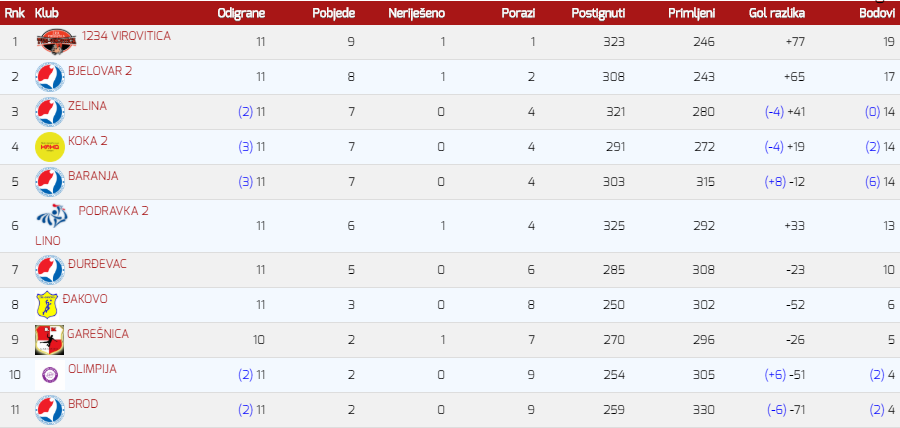Click the Podravka 2 Lino club logo

pyautogui.click(x=52, y=216)
